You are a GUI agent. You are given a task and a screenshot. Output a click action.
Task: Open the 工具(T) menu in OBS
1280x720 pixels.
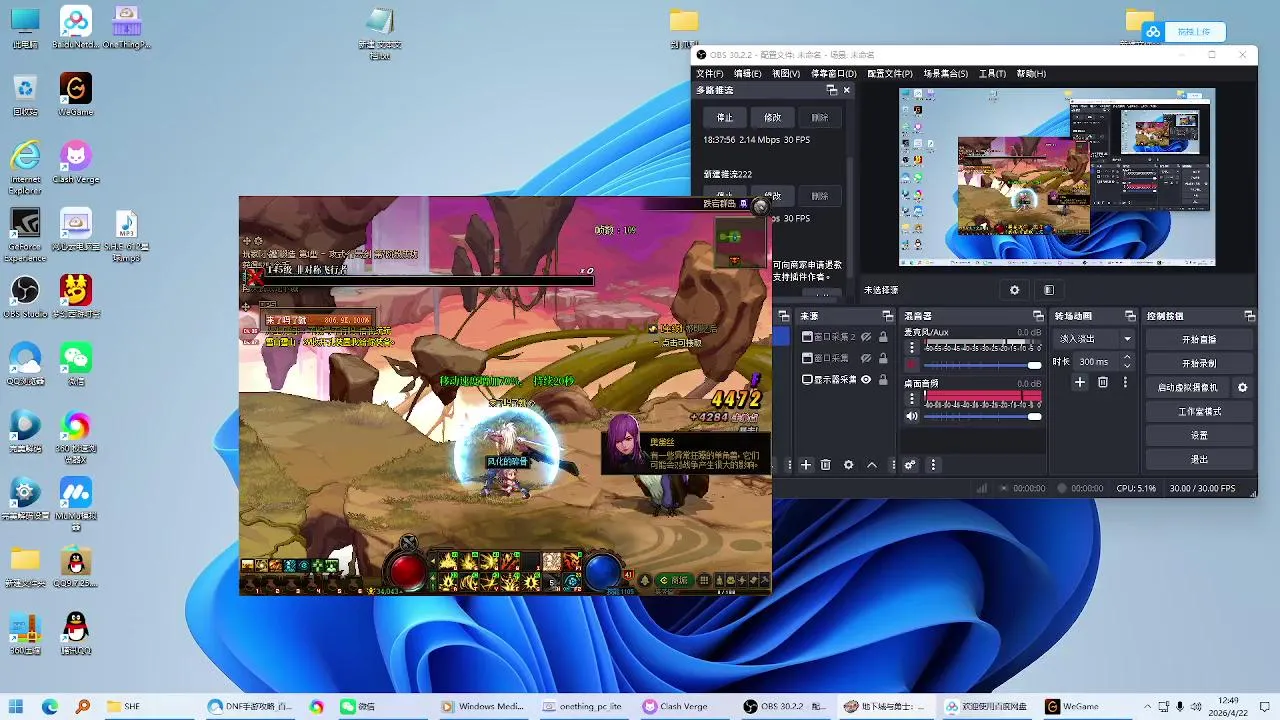pyautogui.click(x=992, y=73)
